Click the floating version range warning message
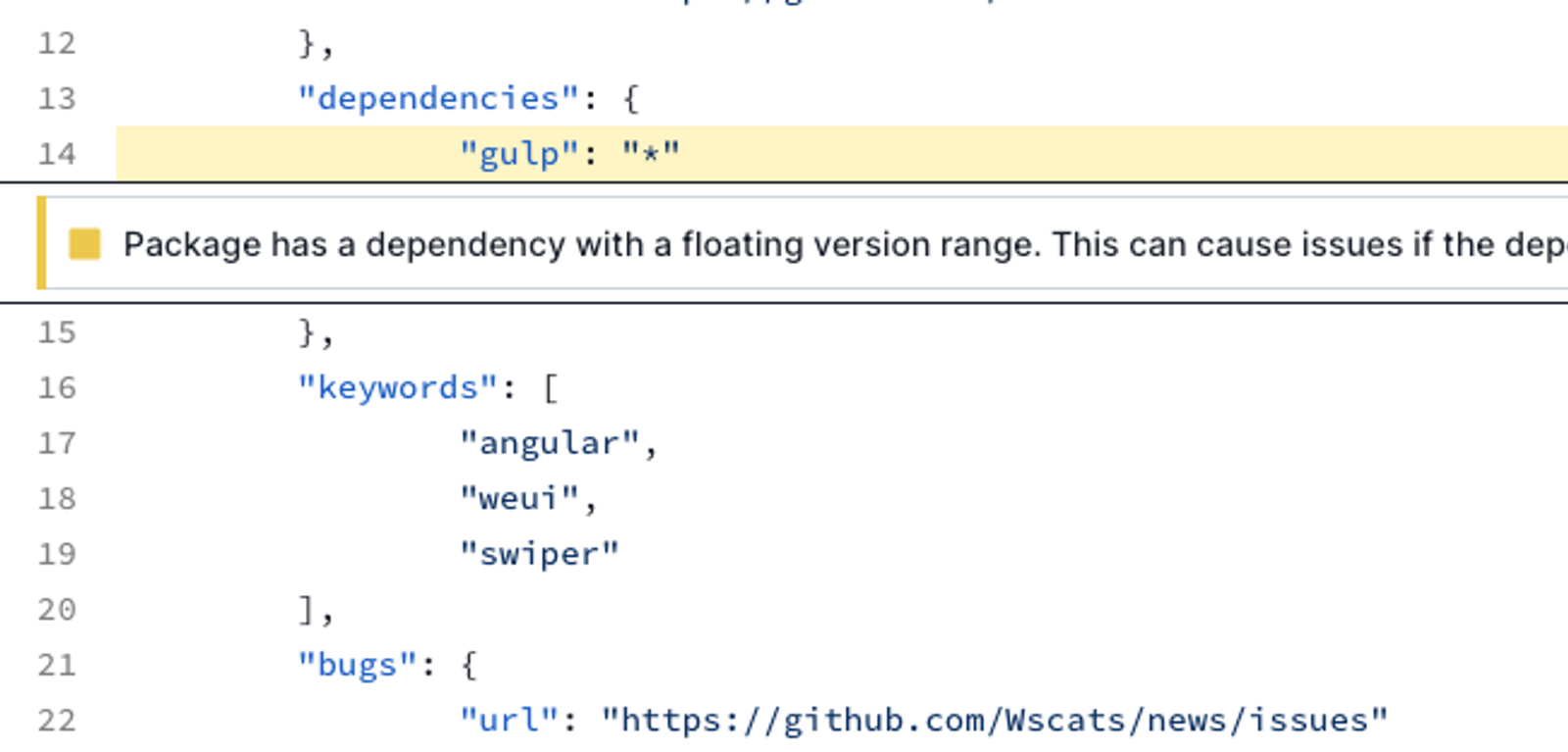1568x752 pixels. pos(845,244)
